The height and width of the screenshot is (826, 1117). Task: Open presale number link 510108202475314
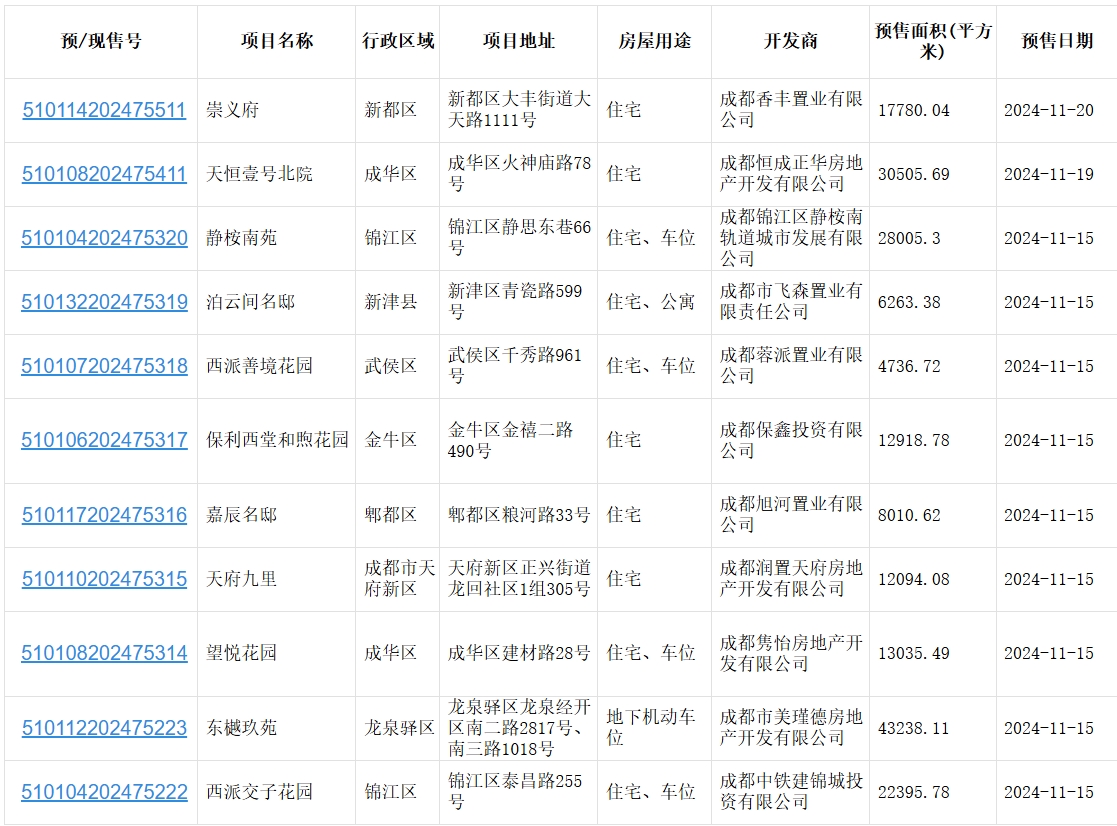coord(104,654)
